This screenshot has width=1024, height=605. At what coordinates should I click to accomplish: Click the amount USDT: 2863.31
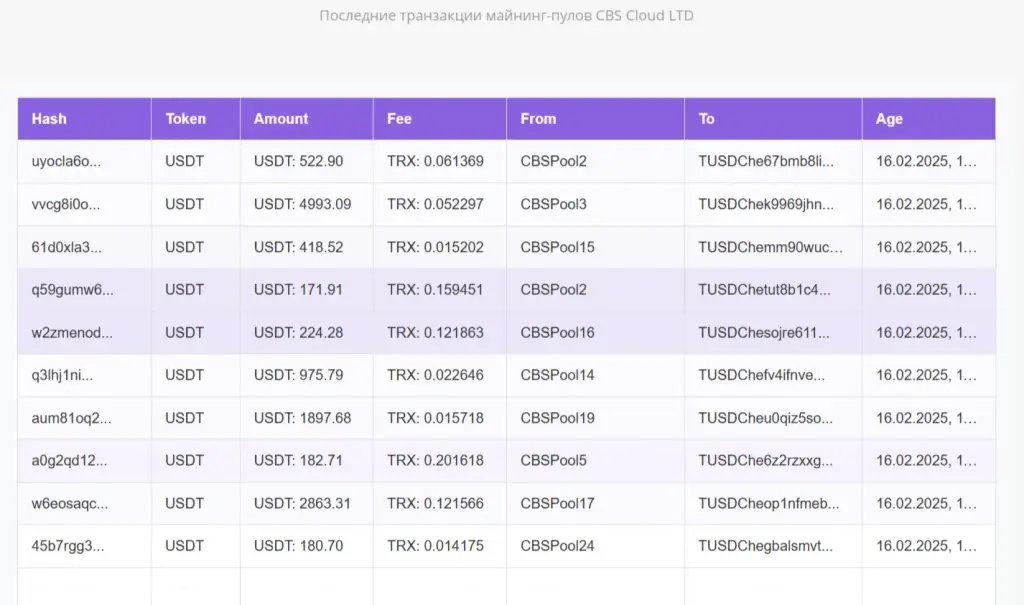[302, 504]
